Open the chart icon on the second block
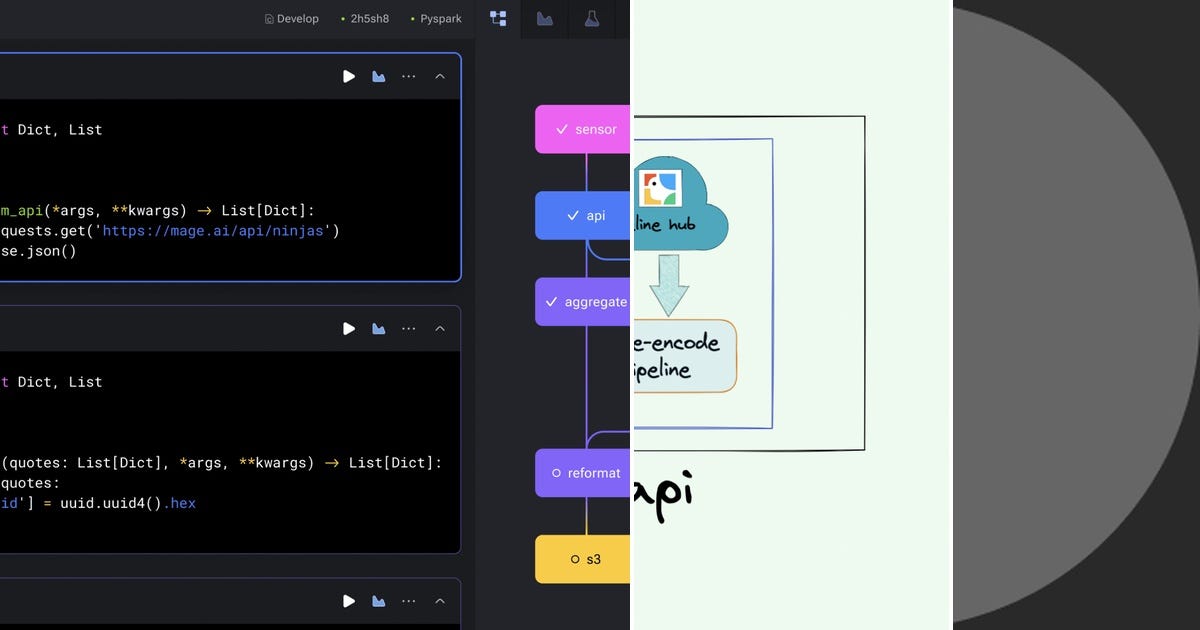Screen dimensions: 1200x630 [x=378, y=328]
